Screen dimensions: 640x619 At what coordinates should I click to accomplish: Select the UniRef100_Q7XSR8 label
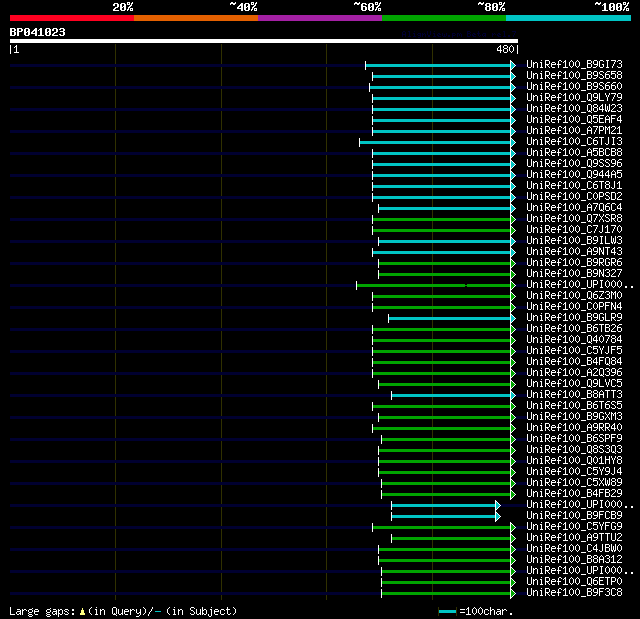pyautogui.click(x=574, y=219)
